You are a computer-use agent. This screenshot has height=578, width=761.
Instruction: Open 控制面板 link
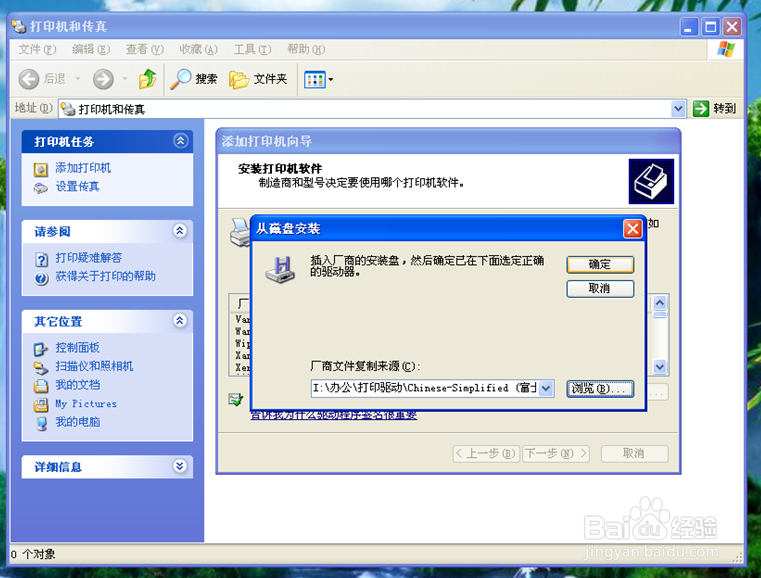pyautogui.click(x=77, y=347)
